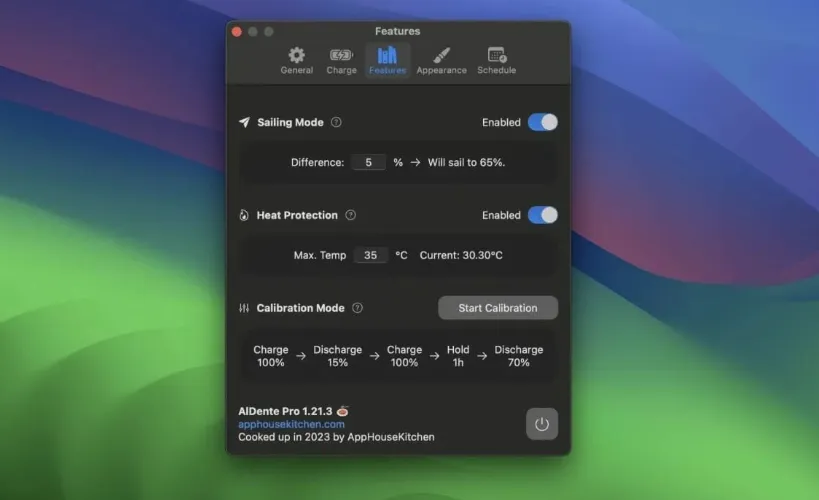Open the apphousekitchen.com link
The image size is (819, 500).
click(x=291, y=424)
